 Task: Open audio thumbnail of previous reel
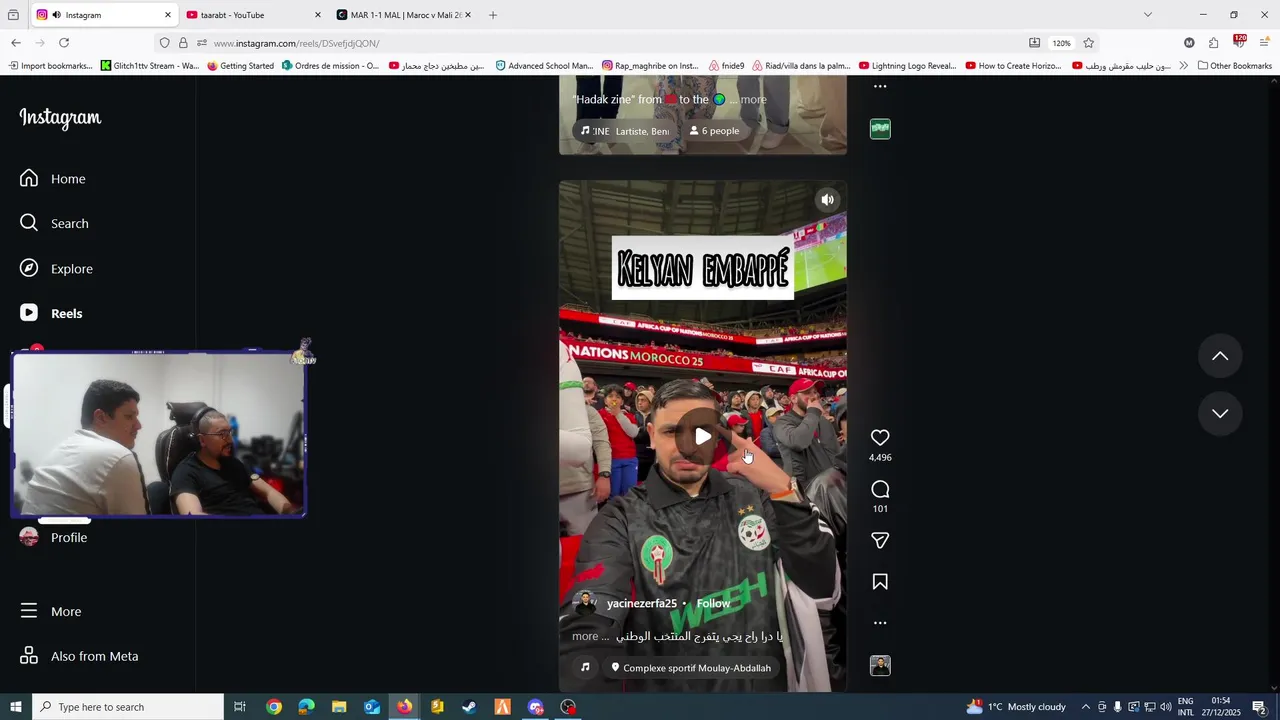[x=880, y=129]
